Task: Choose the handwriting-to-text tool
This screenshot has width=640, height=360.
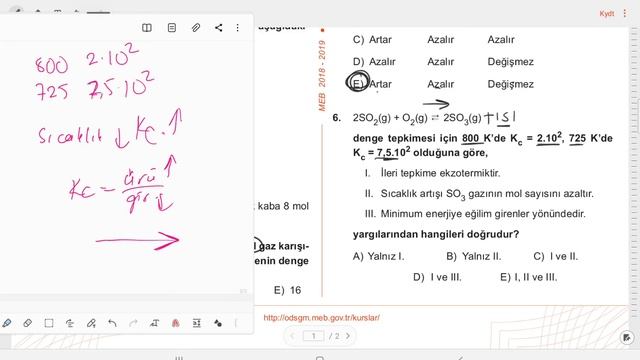Action: pos(70,323)
